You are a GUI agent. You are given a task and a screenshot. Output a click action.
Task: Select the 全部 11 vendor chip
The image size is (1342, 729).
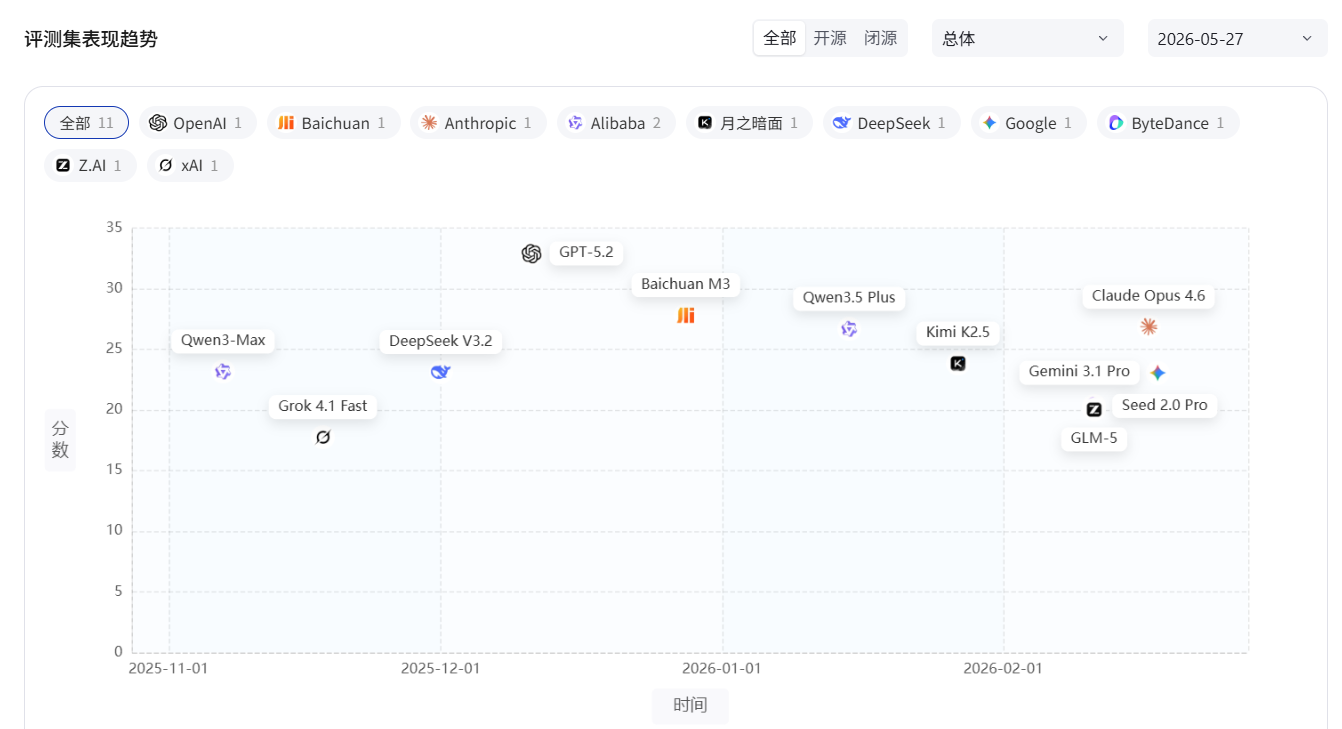[86, 123]
